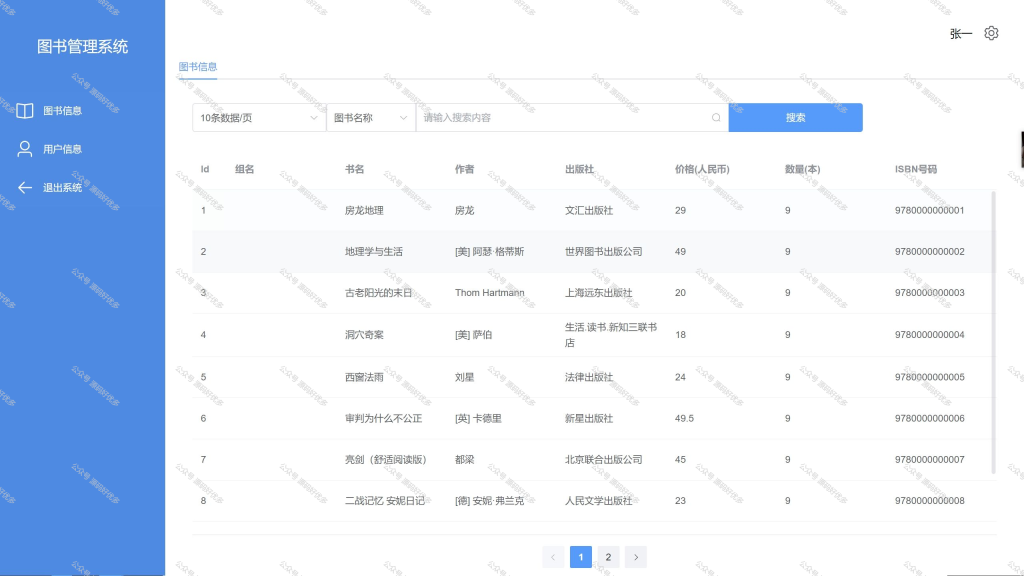Click author [英] 卡德里

tap(478, 418)
